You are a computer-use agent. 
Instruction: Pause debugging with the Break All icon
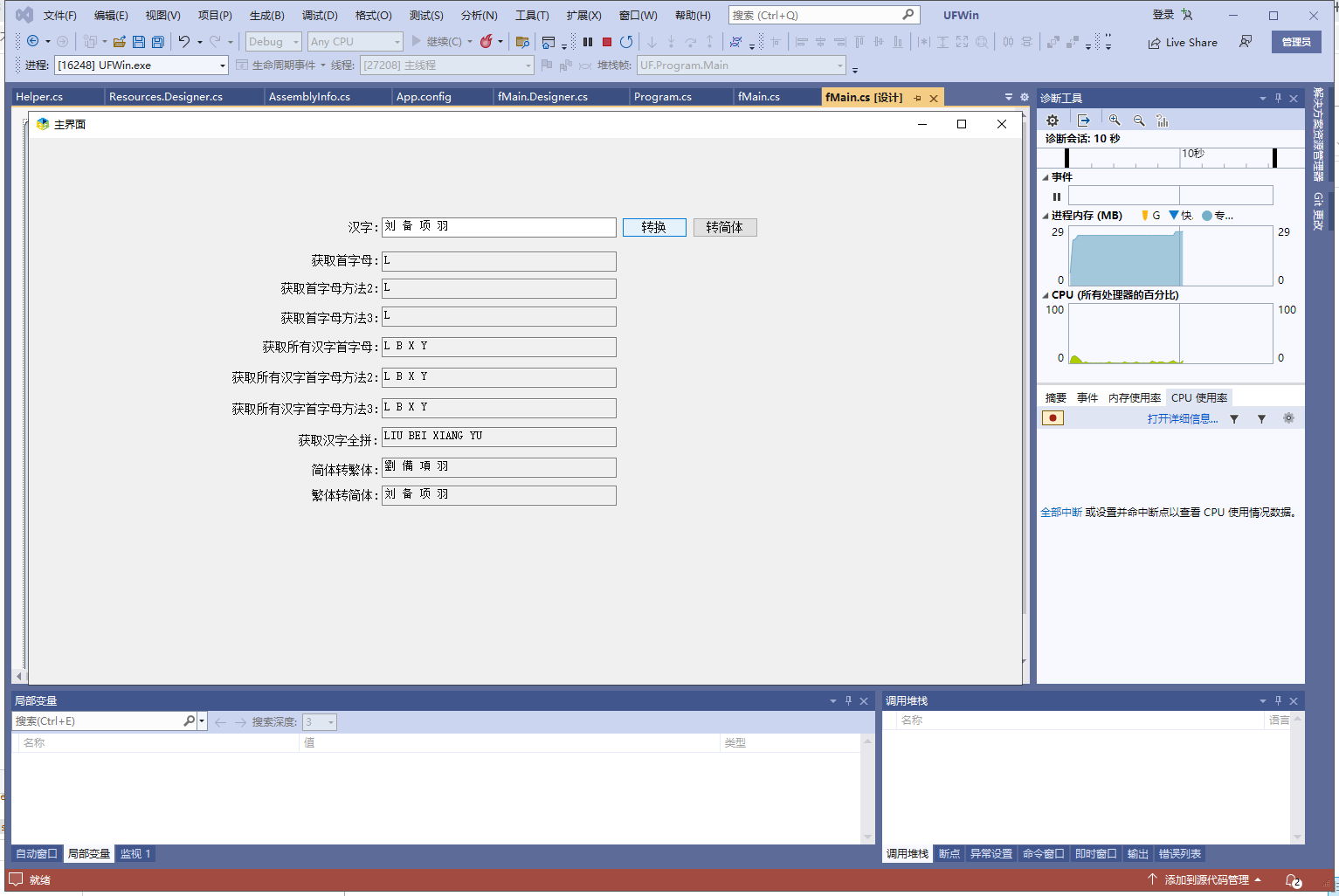point(588,41)
